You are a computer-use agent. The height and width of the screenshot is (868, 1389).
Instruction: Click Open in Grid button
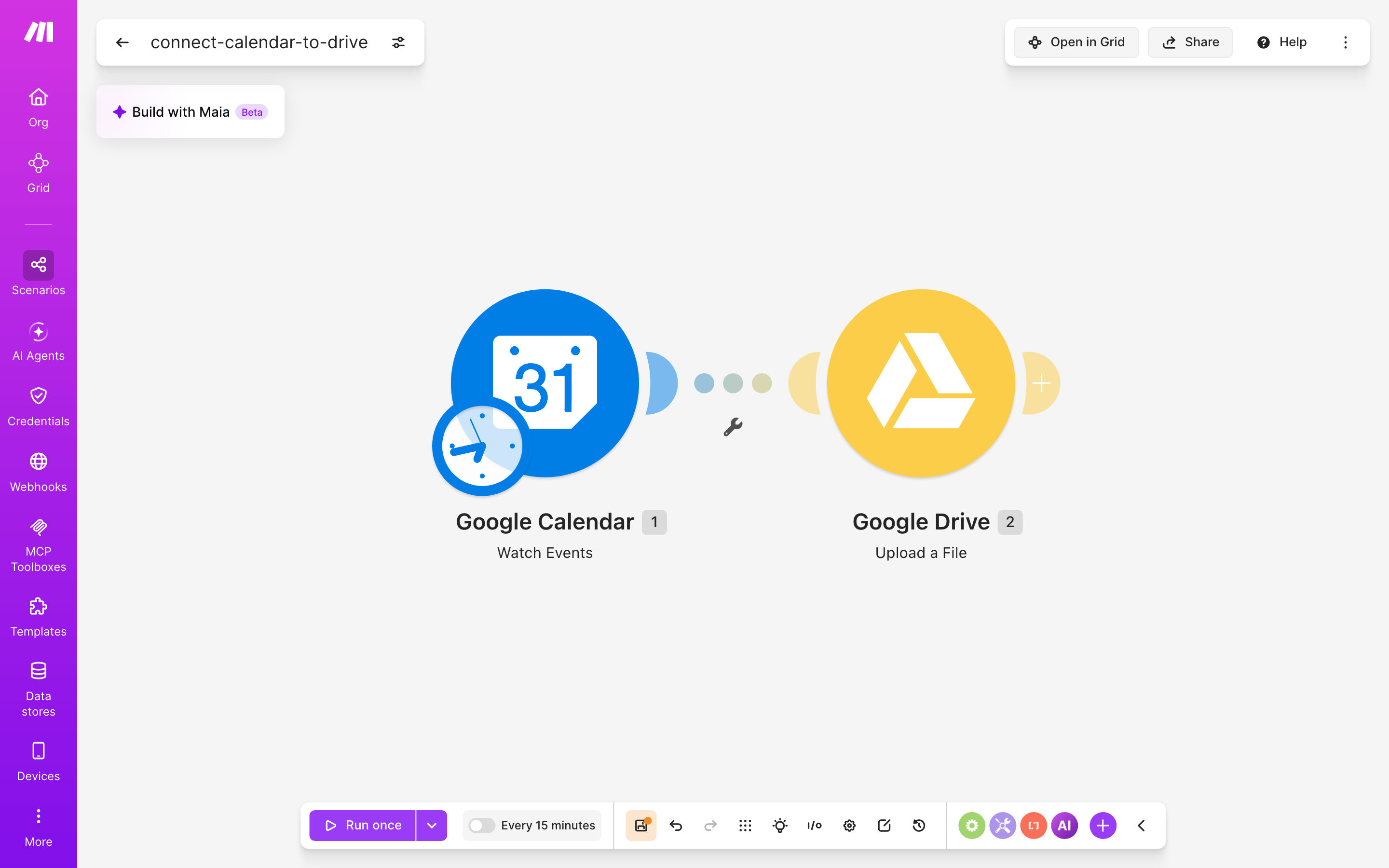pyautogui.click(x=1076, y=42)
